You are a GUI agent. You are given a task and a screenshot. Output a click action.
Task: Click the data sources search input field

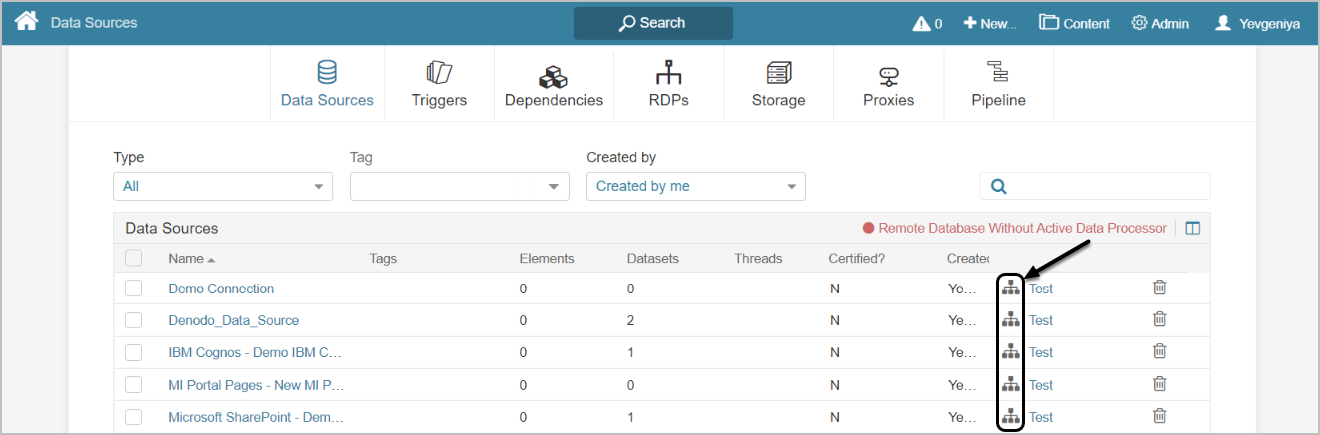[x=1105, y=186]
